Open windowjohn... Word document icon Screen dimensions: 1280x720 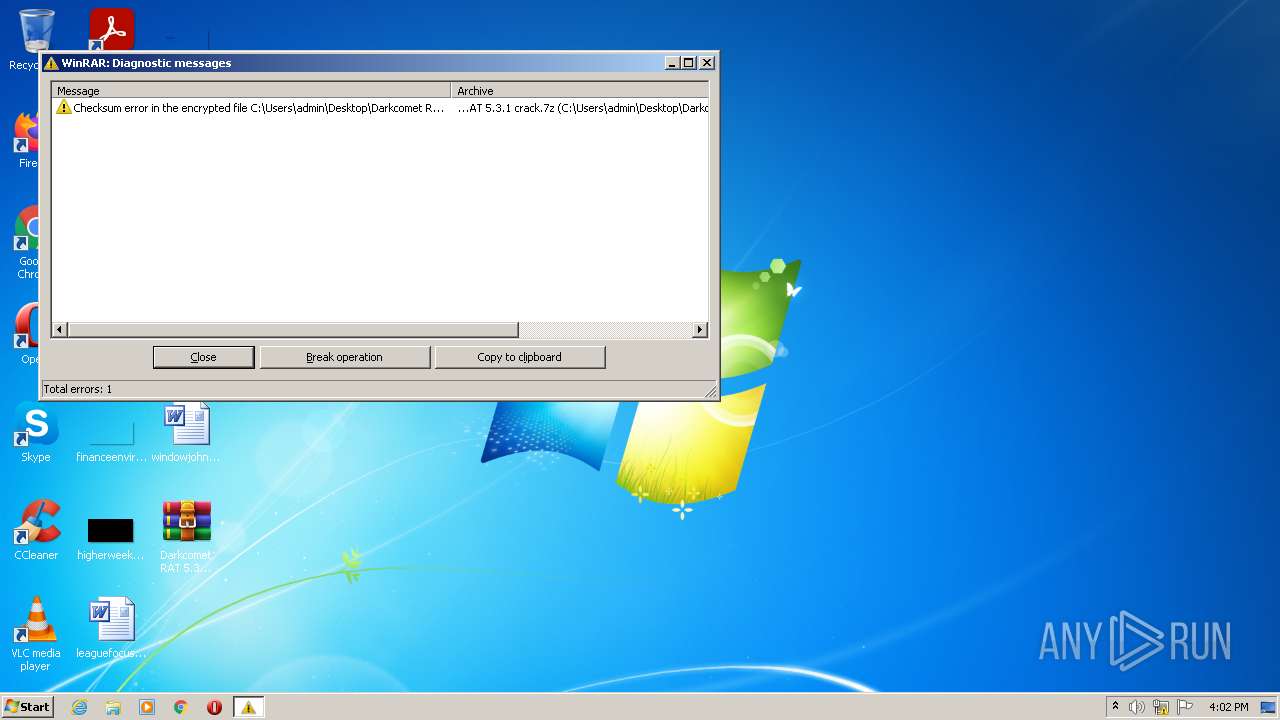coord(186,432)
